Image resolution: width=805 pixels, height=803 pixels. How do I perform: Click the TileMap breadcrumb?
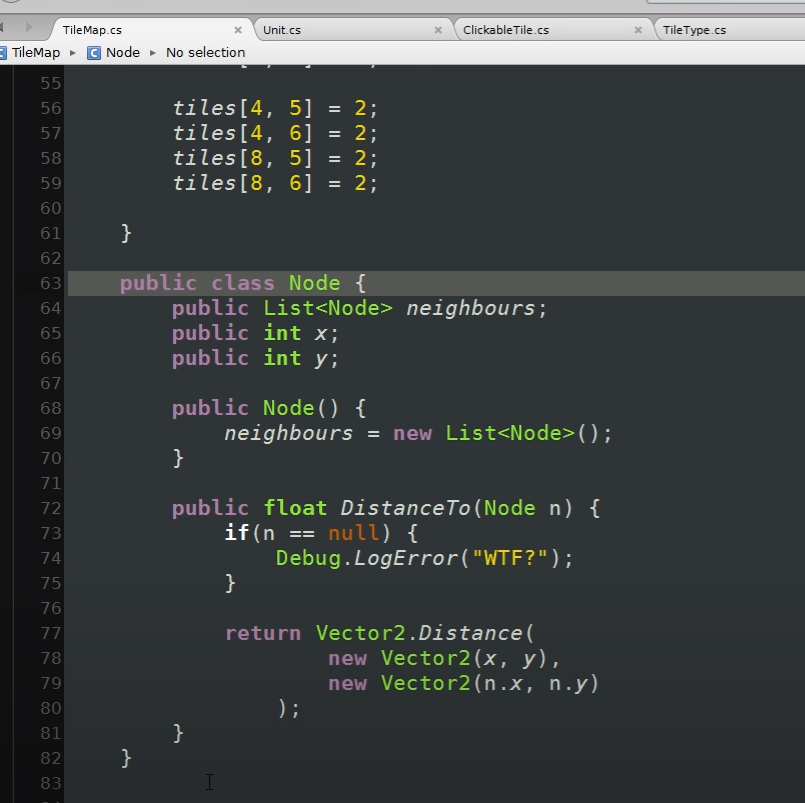point(35,52)
